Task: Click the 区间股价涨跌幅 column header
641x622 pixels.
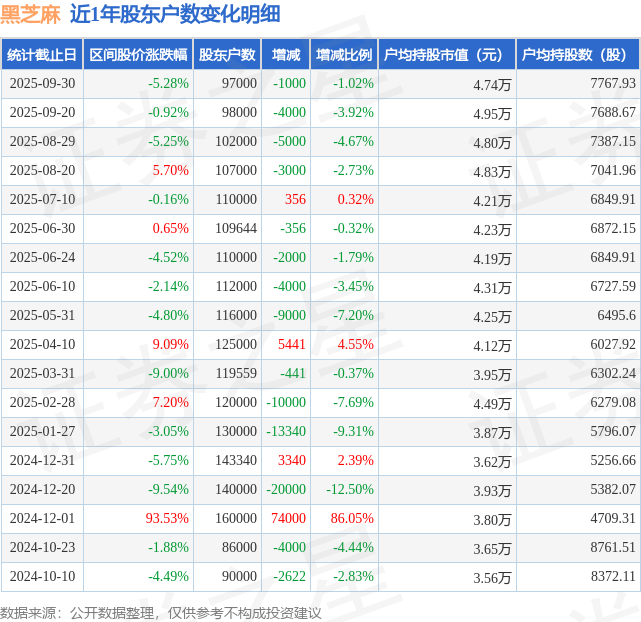Action: click(x=137, y=55)
